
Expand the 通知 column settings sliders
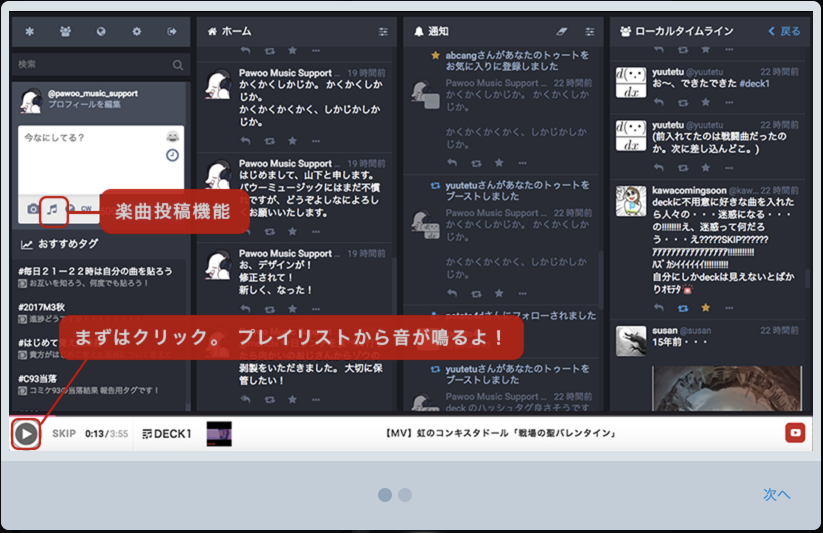(590, 32)
